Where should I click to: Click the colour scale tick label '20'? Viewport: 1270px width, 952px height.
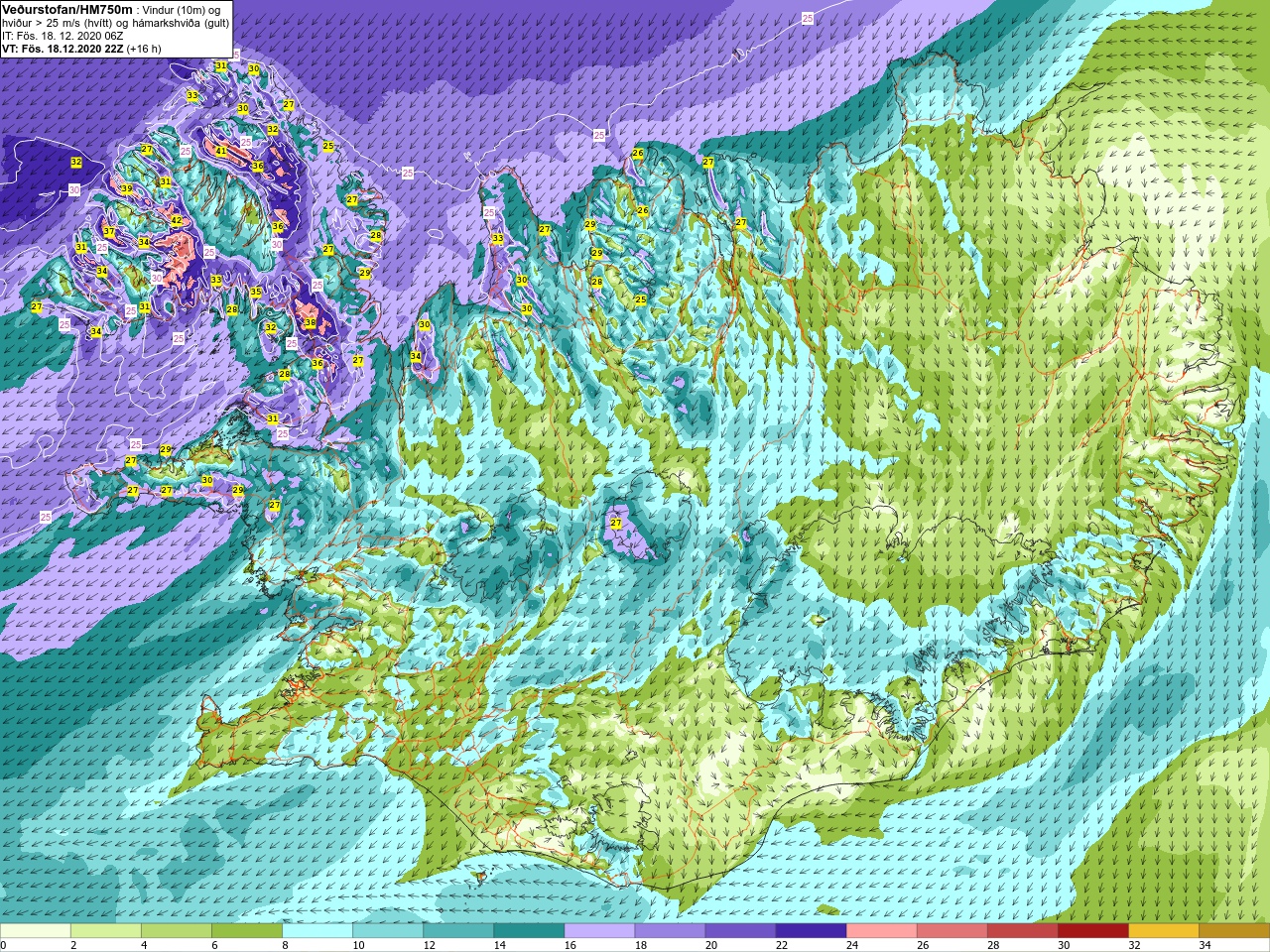(711, 945)
